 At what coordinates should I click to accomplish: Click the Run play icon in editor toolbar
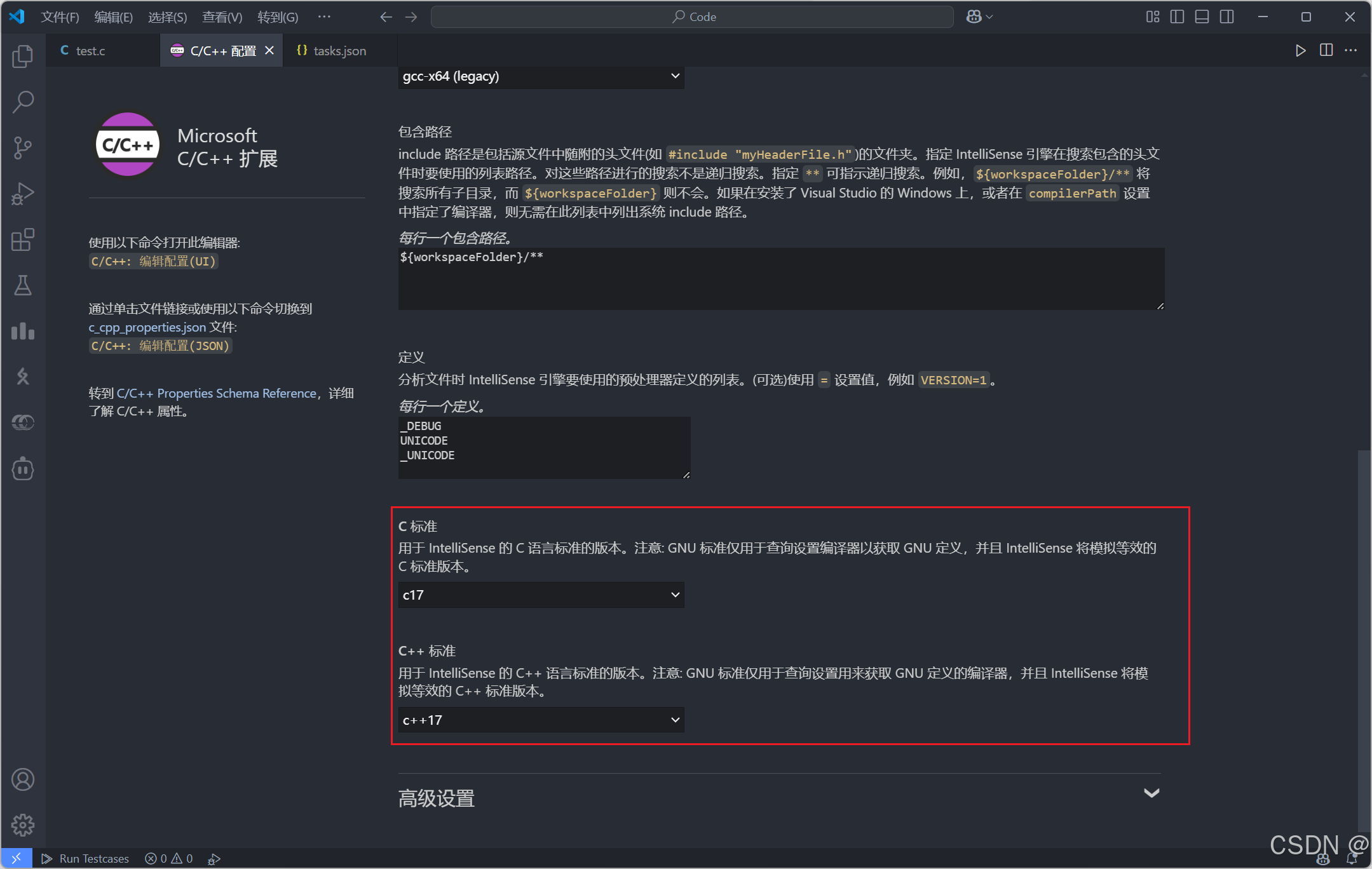1300,51
